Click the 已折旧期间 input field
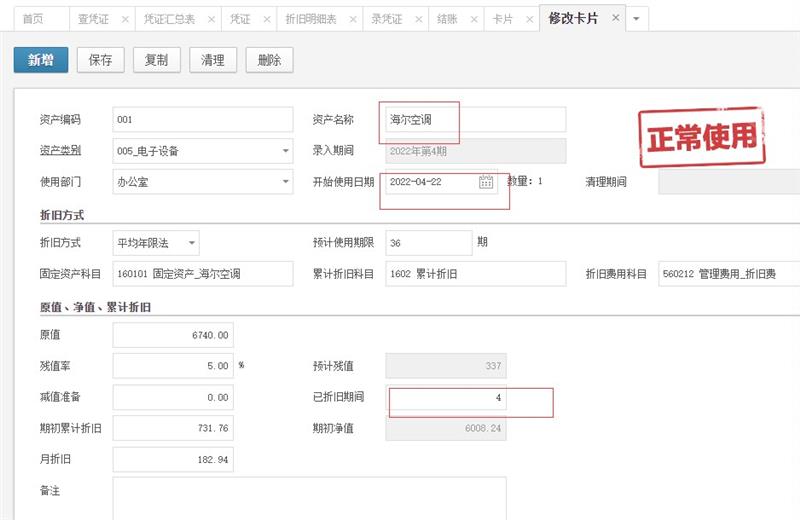This screenshot has width=800, height=520. pos(446,397)
